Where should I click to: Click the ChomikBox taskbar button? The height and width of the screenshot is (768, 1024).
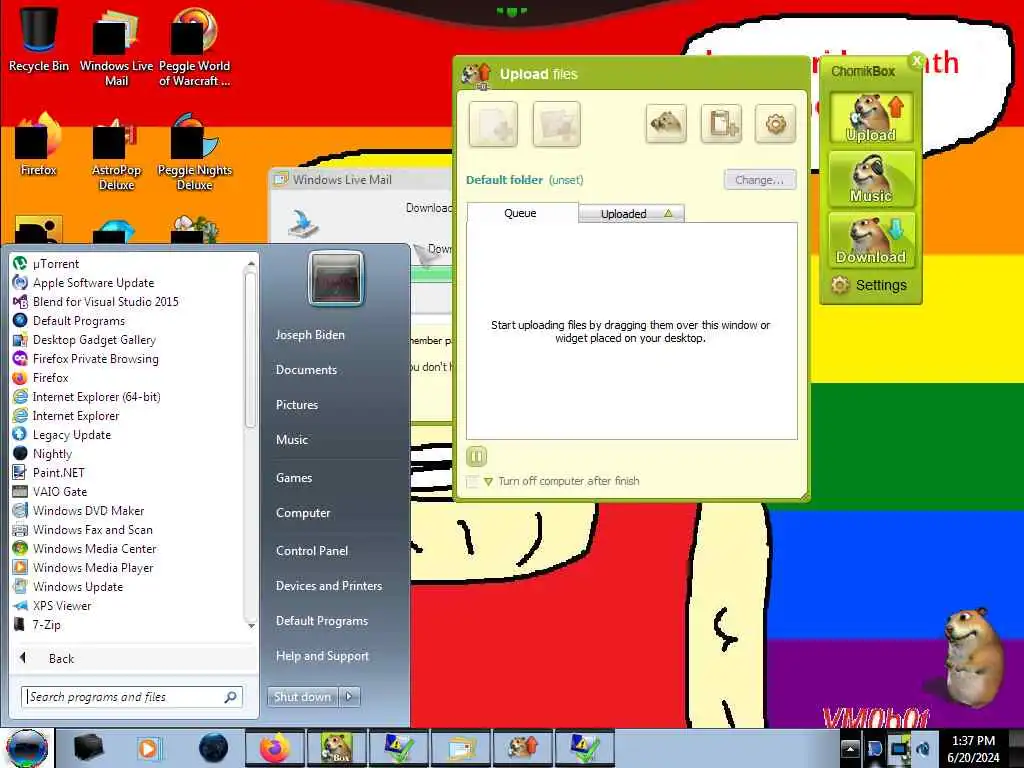[x=336, y=748]
